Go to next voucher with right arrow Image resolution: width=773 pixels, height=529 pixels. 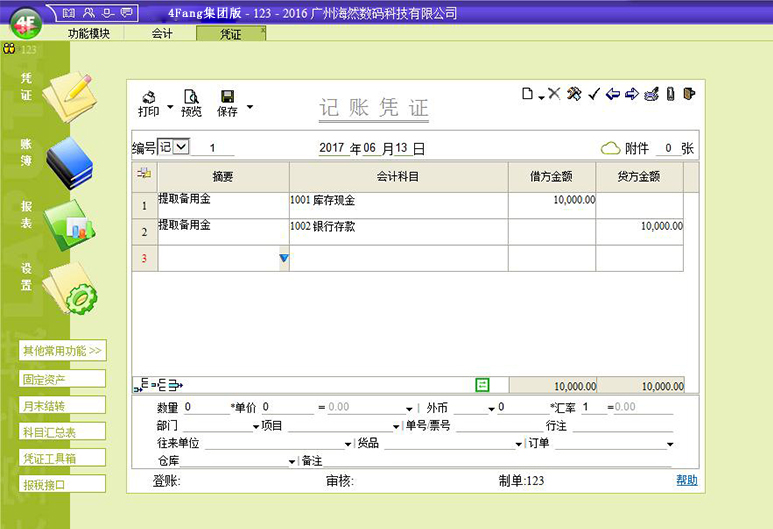[x=631, y=94]
